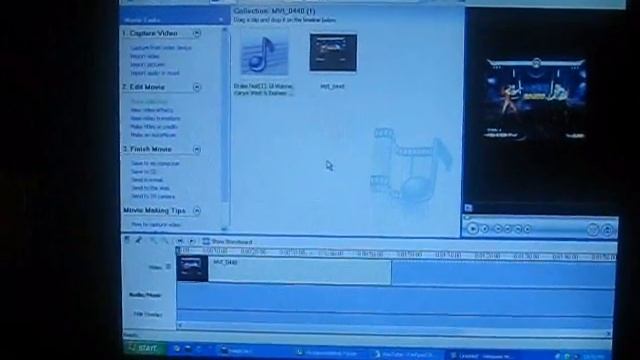Viewport: 640px width, 360px height.
Task: Click View video effects
Action: tap(152, 110)
